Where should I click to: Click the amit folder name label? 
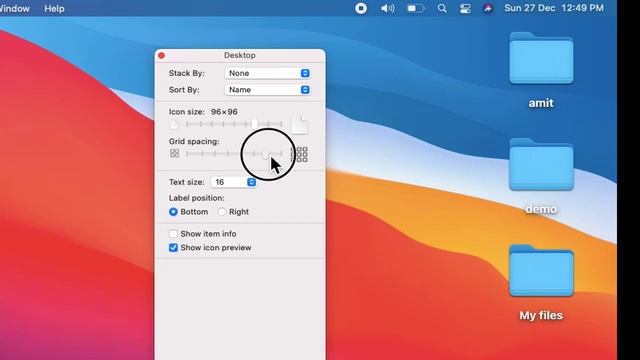(541, 103)
